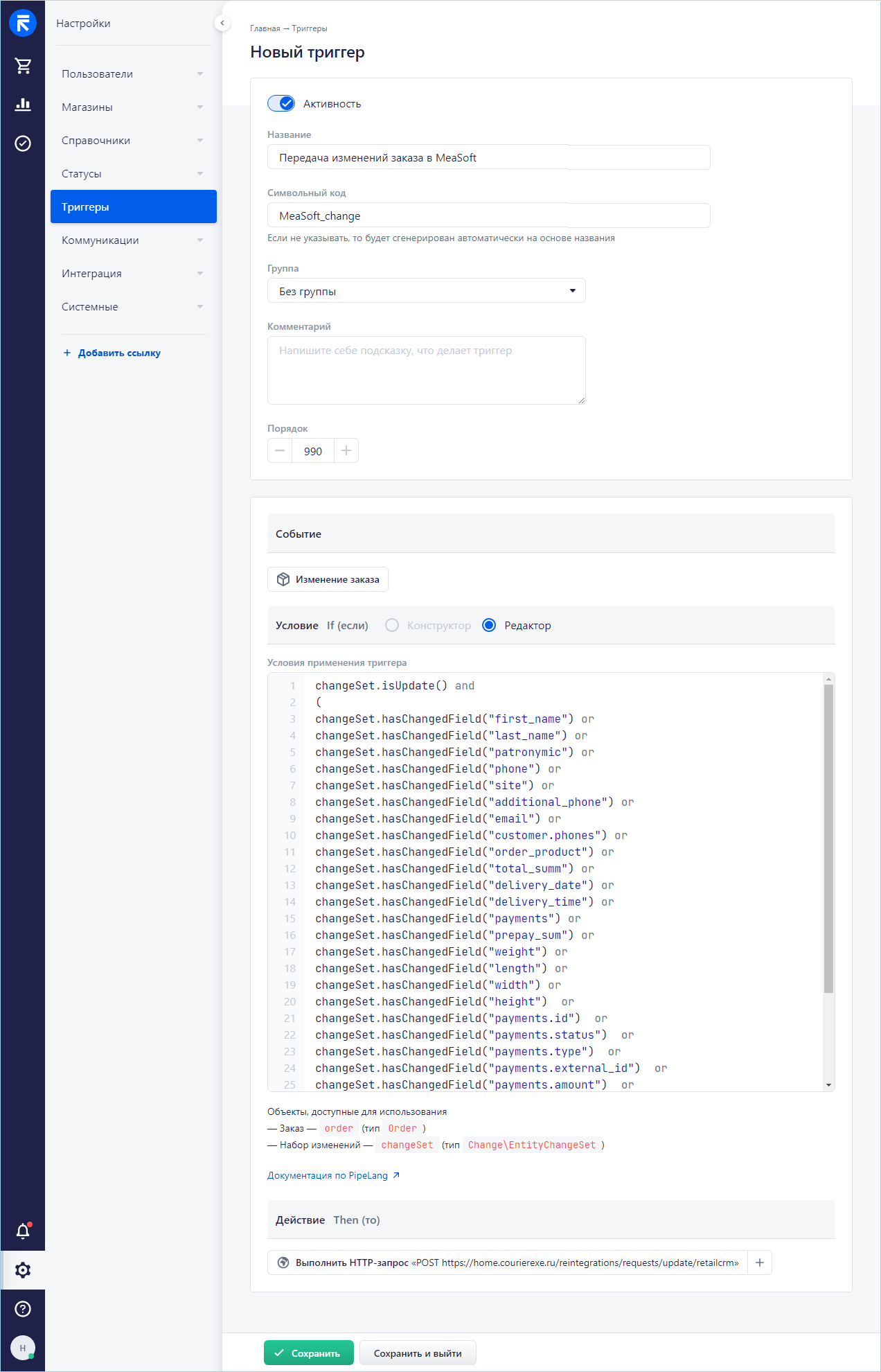
Task: Toggle the Активность switch
Action: [281, 103]
